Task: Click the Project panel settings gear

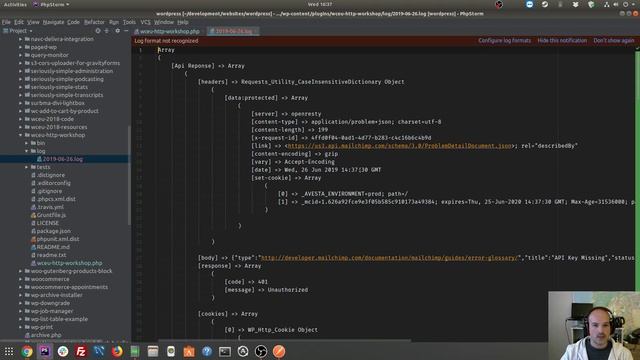Action: (118, 31)
